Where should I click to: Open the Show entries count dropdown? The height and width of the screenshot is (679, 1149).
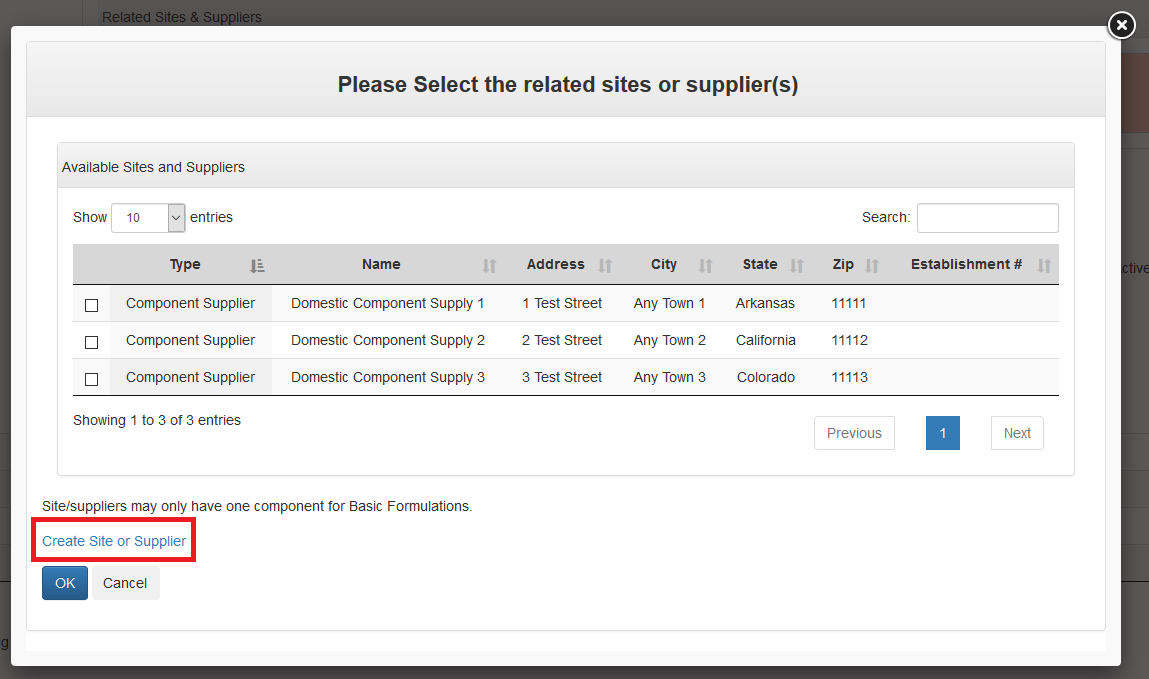(148, 217)
